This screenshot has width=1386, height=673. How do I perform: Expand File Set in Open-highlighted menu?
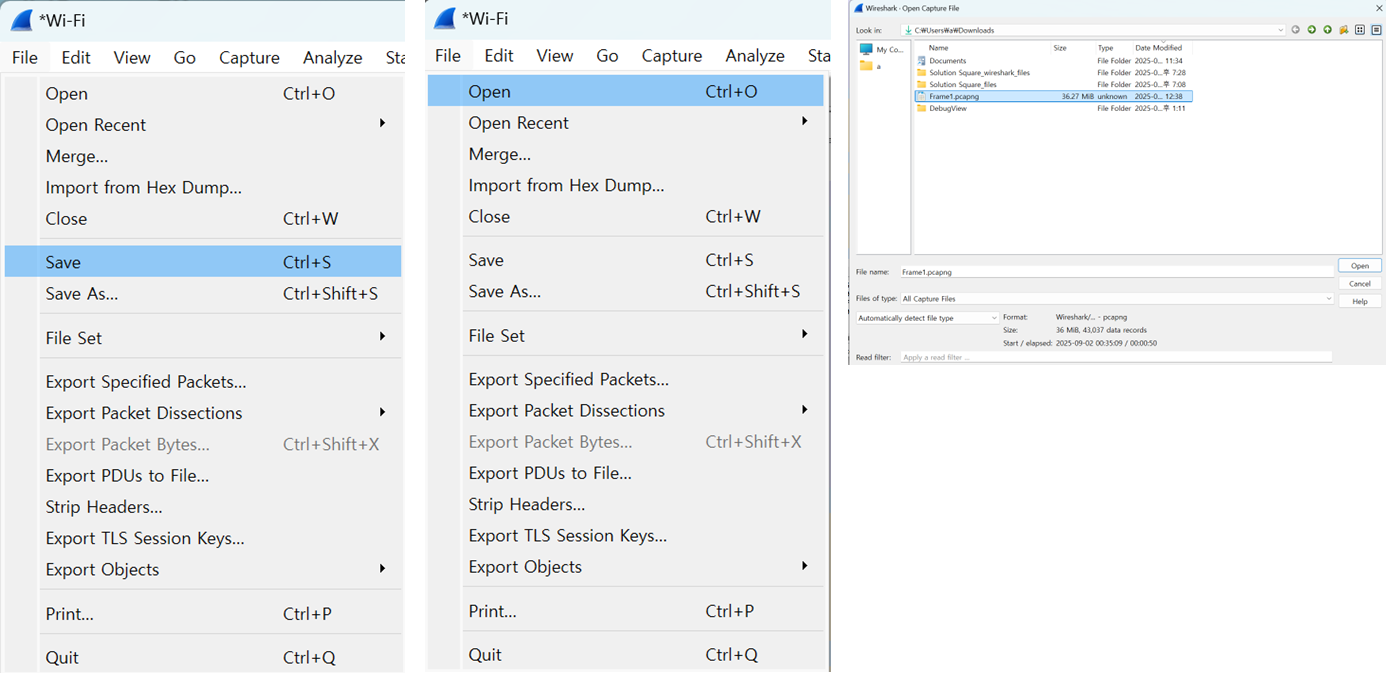coord(804,335)
